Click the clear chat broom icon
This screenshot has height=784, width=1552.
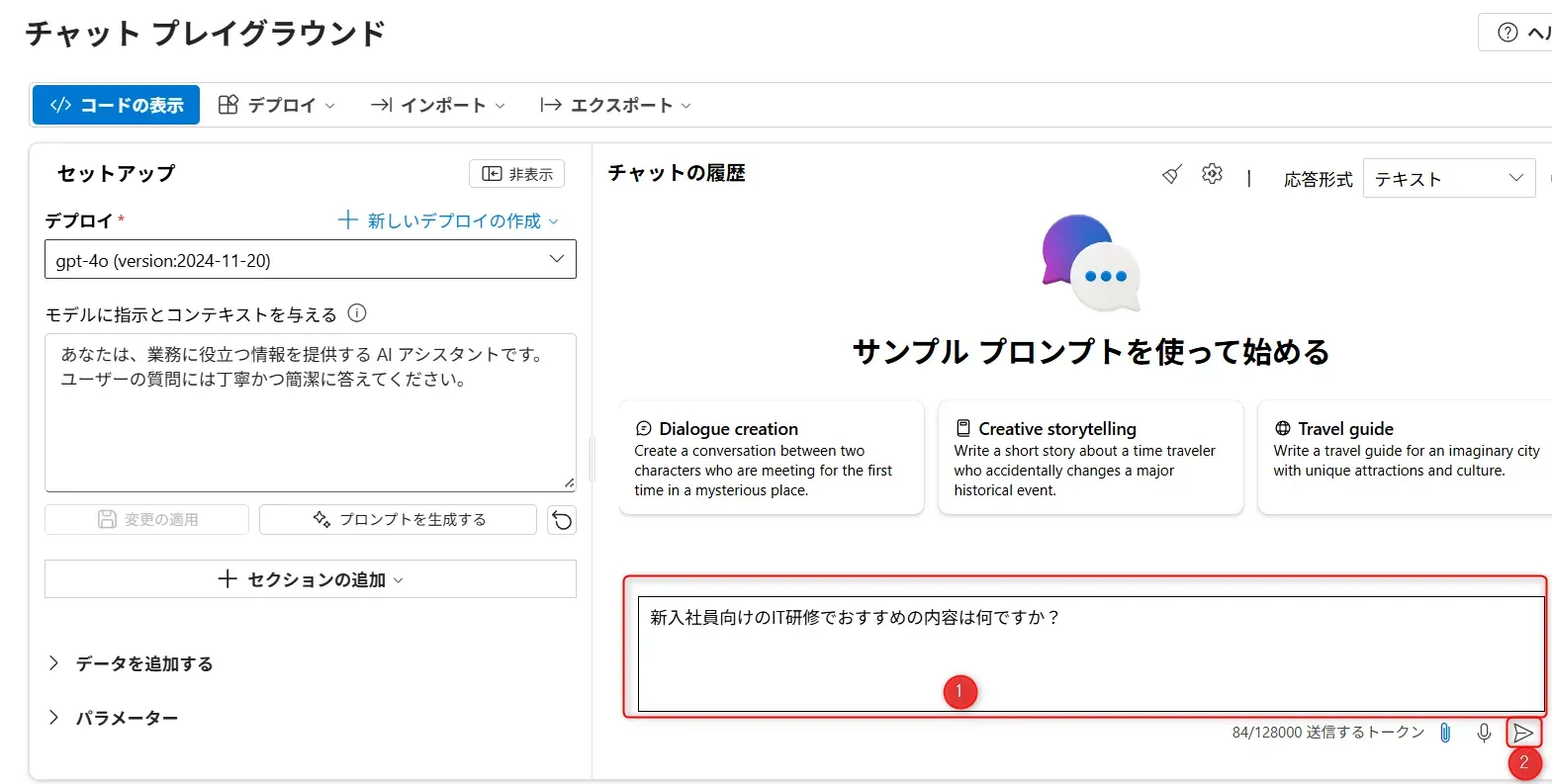point(1172,175)
